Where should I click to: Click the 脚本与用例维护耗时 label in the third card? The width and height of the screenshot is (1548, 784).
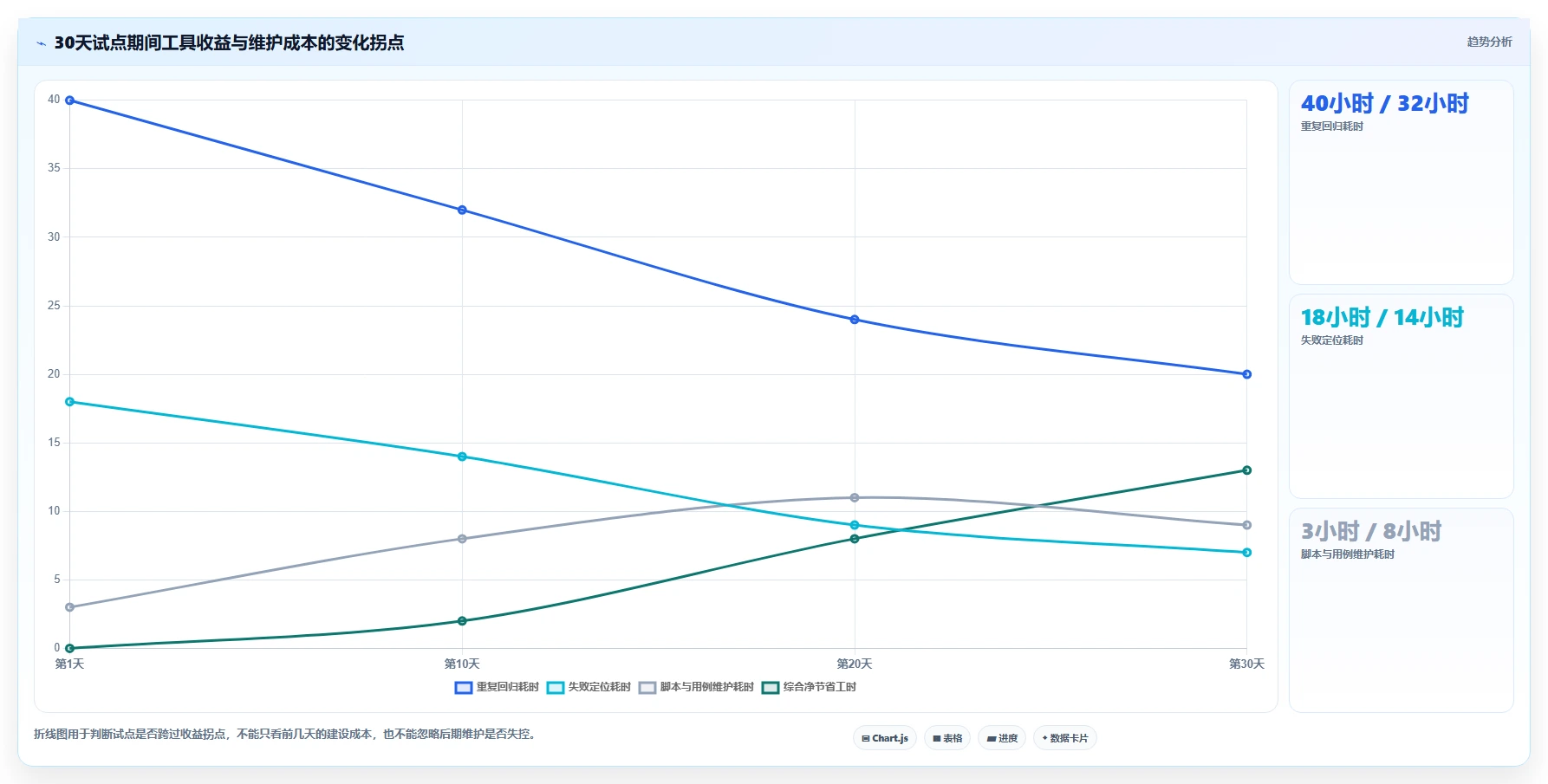(x=1347, y=554)
